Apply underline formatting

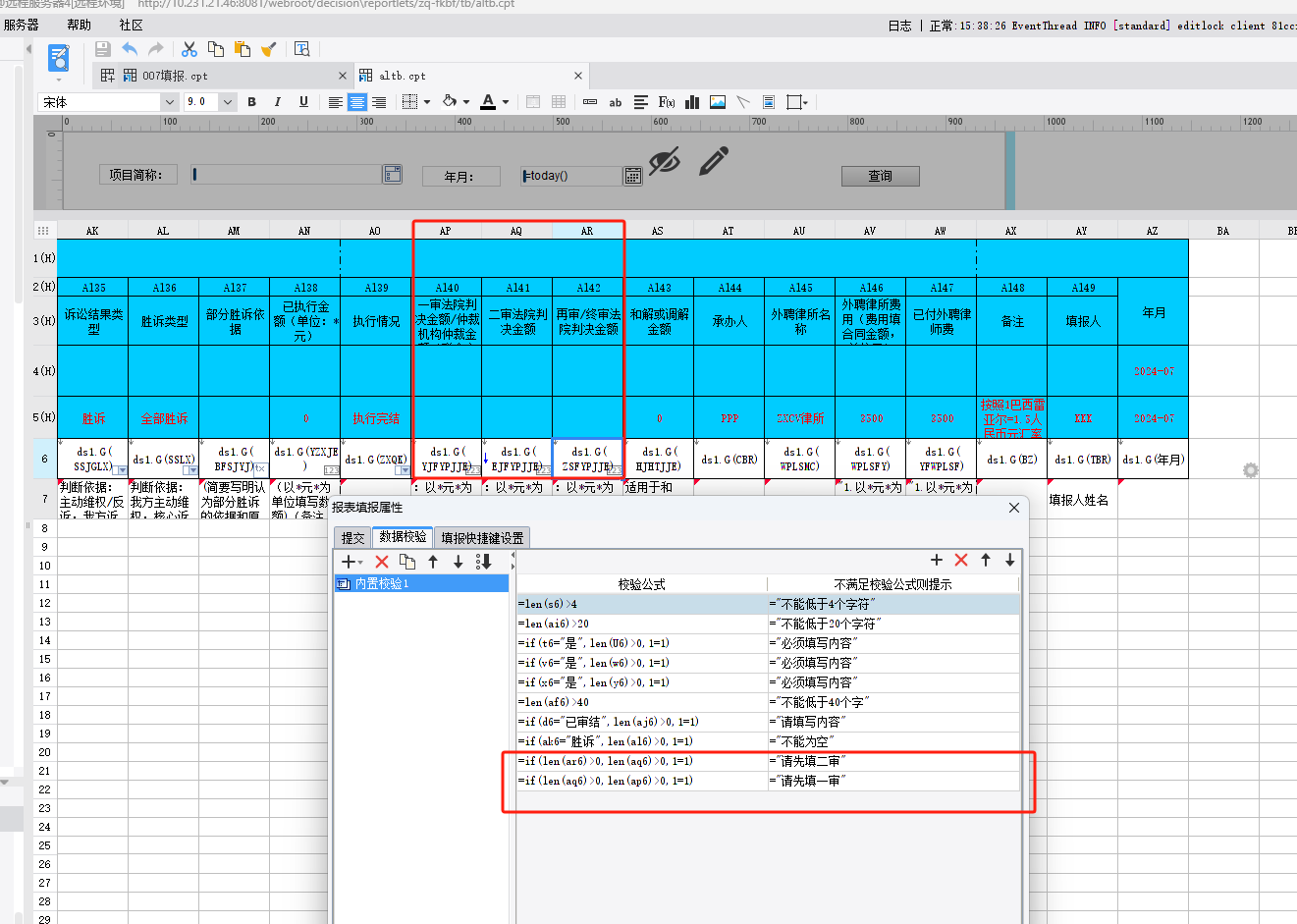[303, 102]
